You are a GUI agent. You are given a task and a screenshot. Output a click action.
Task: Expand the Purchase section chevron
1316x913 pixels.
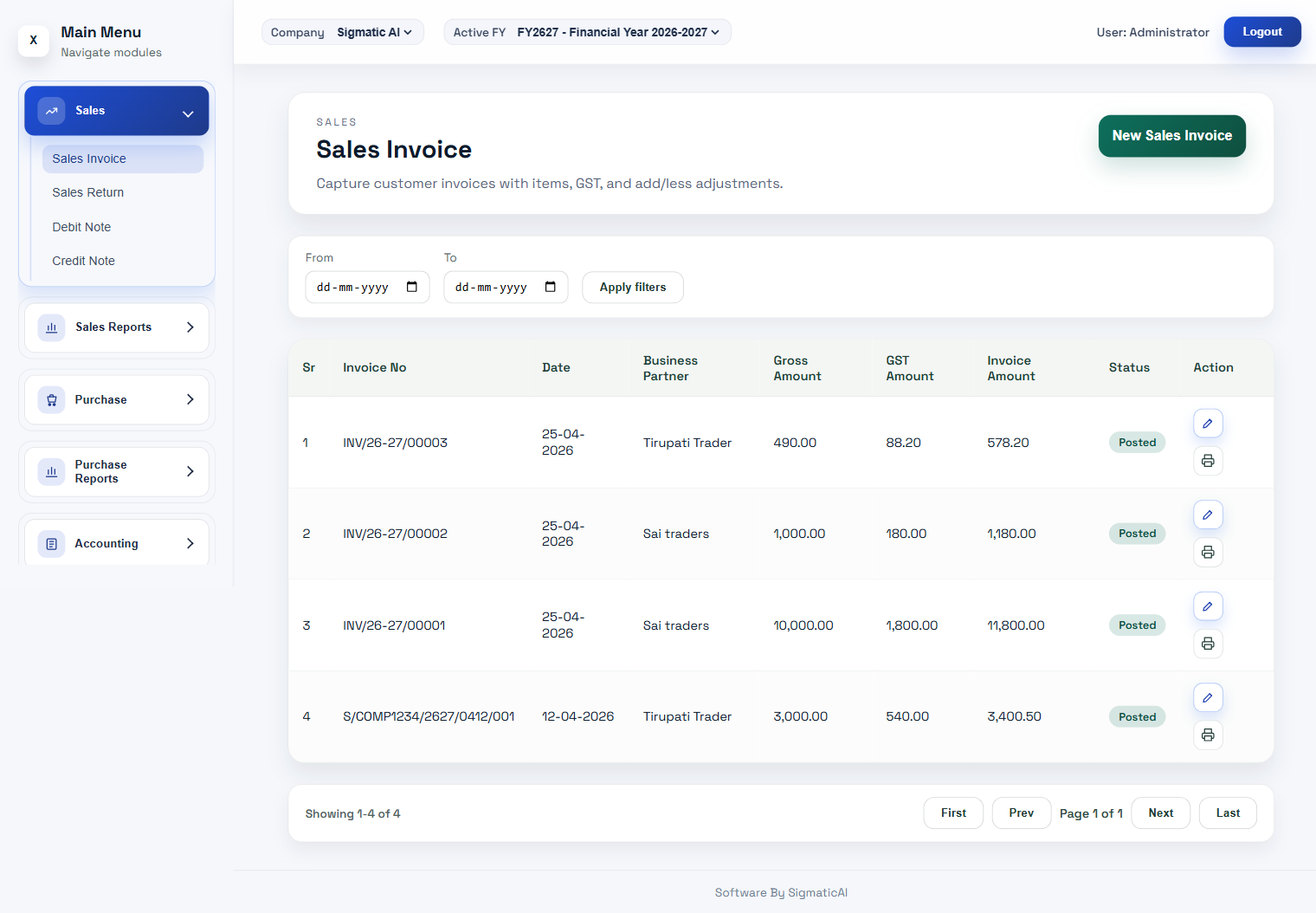(x=190, y=399)
